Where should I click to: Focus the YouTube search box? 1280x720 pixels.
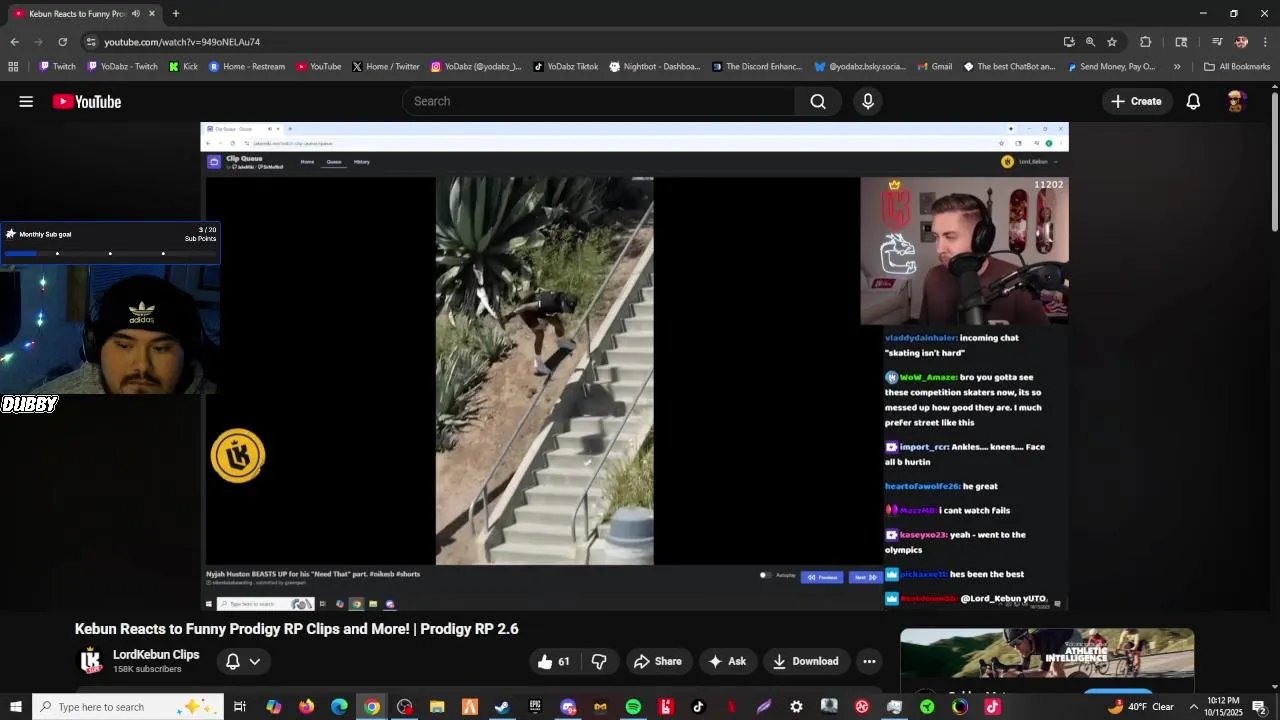(598, 101)
